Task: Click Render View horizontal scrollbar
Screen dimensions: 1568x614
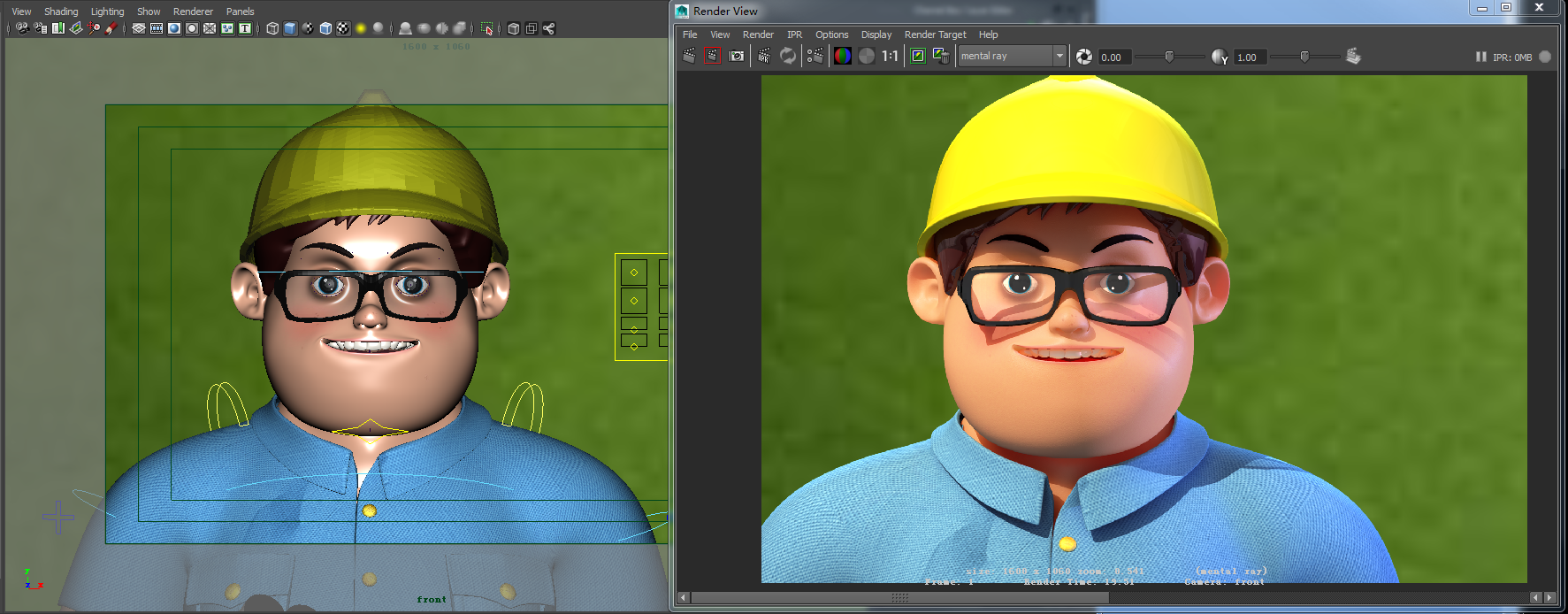Action: click(x=900, y=598)
